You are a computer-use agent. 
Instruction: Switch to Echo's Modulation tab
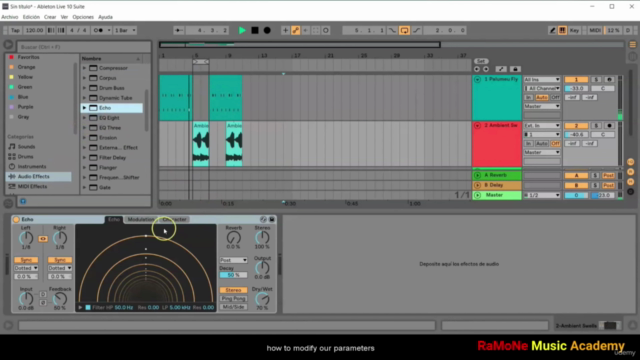(141, 220)
